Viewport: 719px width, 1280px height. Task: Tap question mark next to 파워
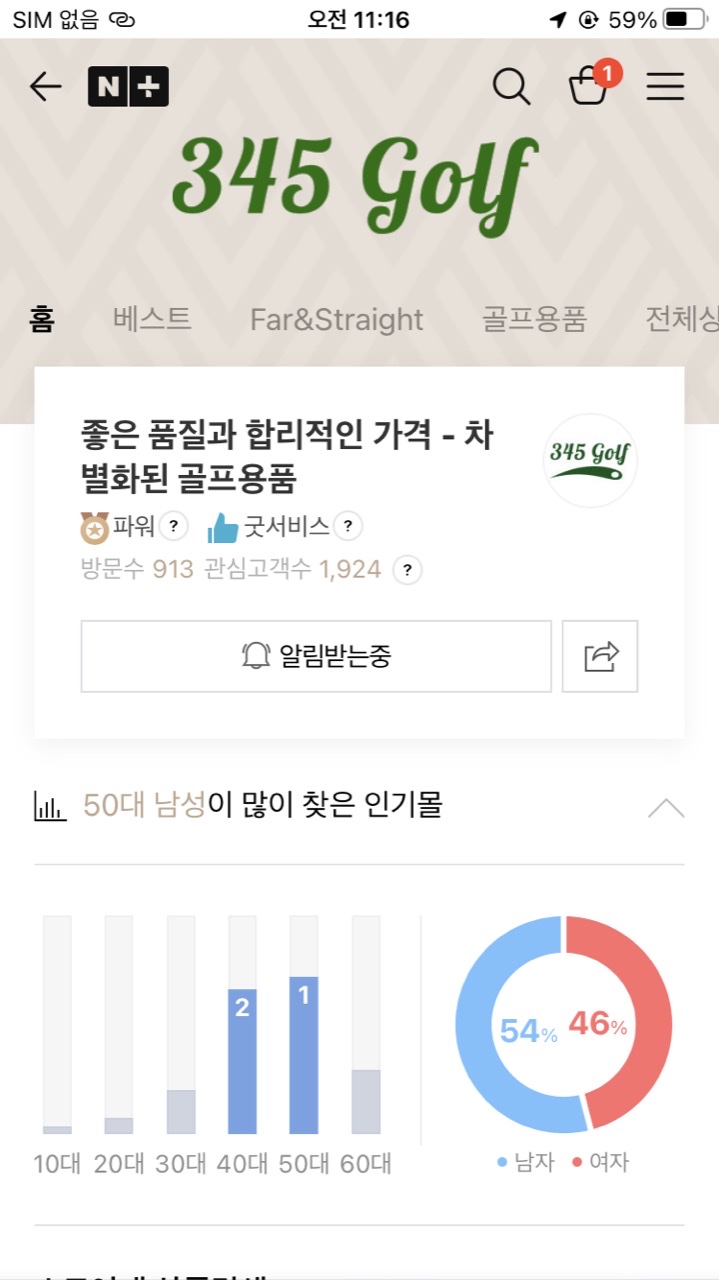(174, 525)
